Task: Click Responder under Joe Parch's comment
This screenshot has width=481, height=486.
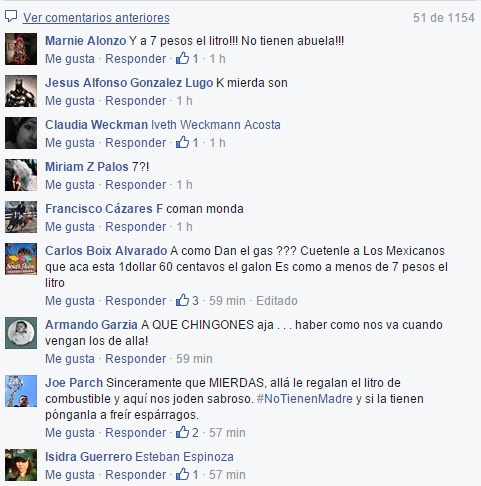Action: click(136, 433)
